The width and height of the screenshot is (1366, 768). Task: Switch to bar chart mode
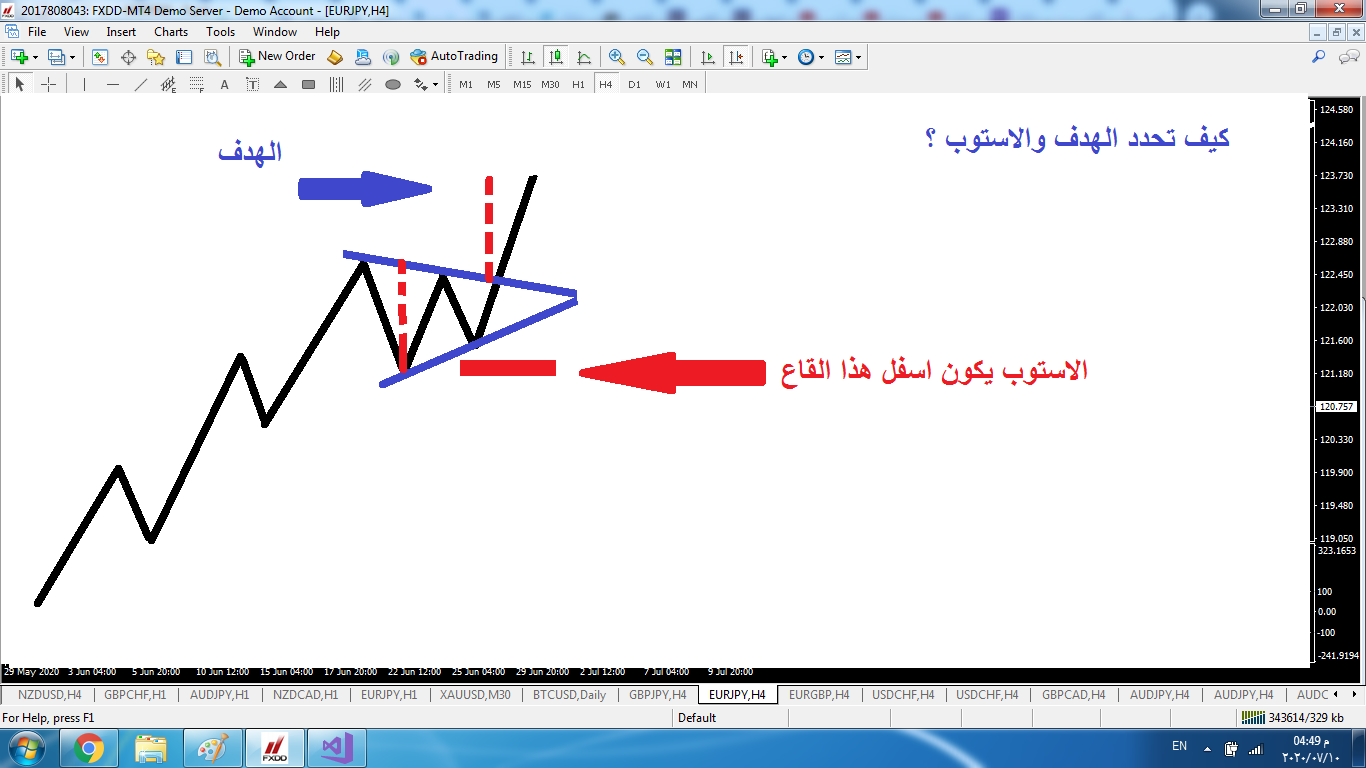[528, 57]
